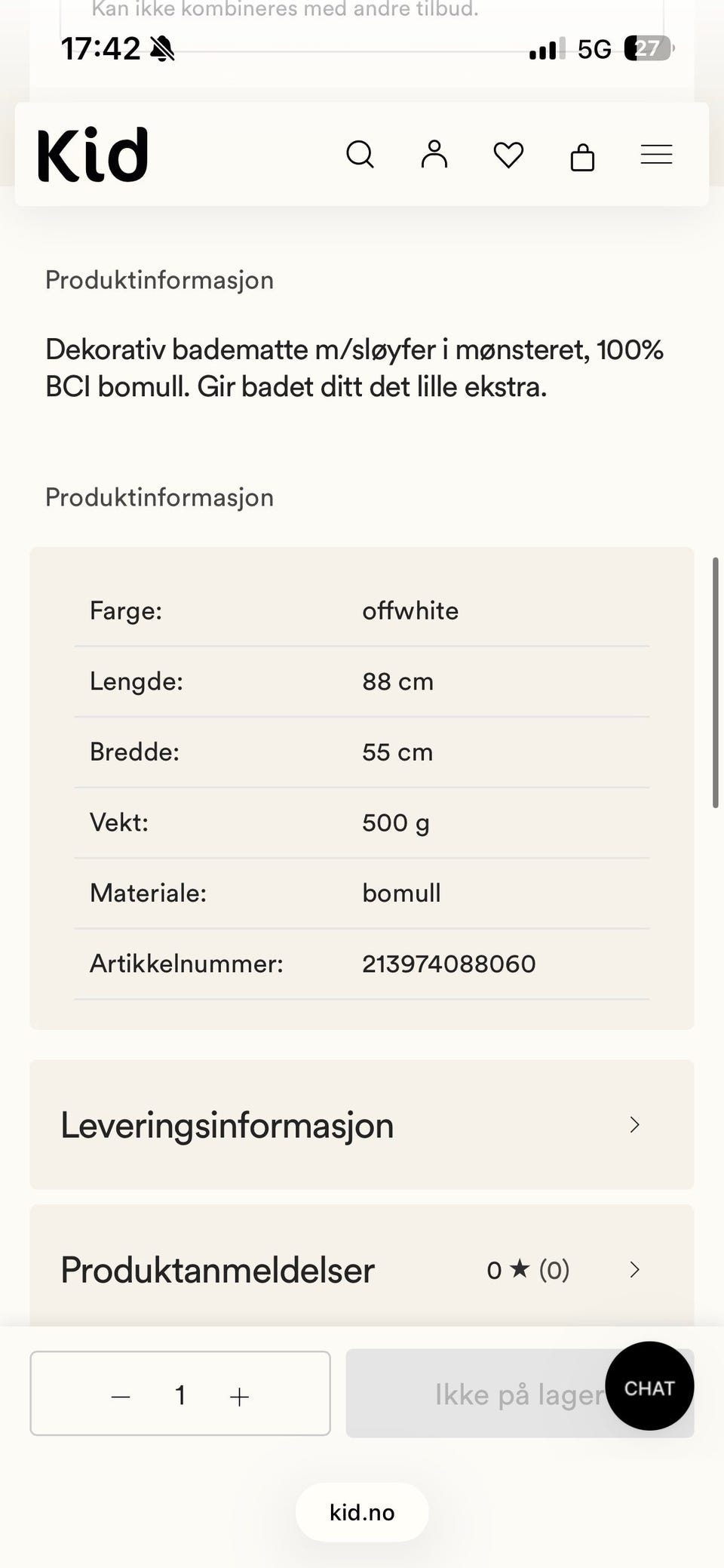Open the search magnifier icon

pyautogui.click(x=360, y=155)
